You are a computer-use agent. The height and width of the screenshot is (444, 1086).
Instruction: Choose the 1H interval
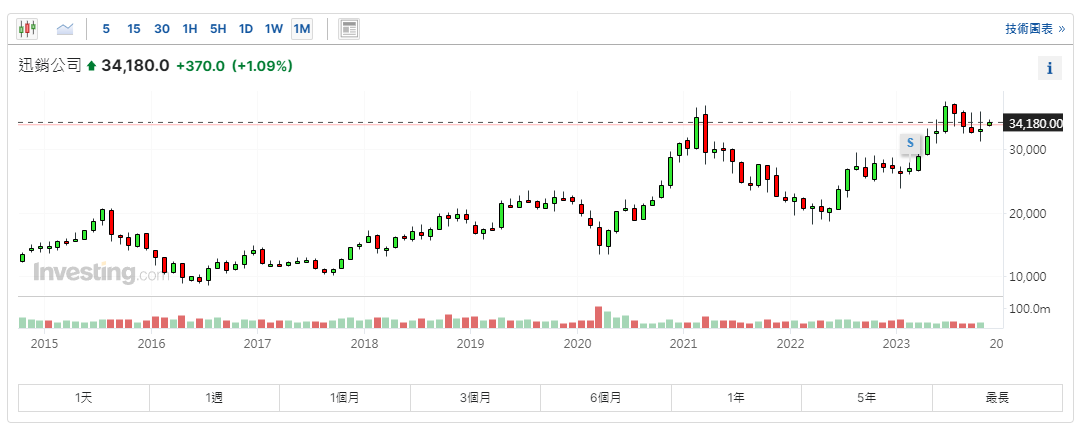(x=190, y=29)
